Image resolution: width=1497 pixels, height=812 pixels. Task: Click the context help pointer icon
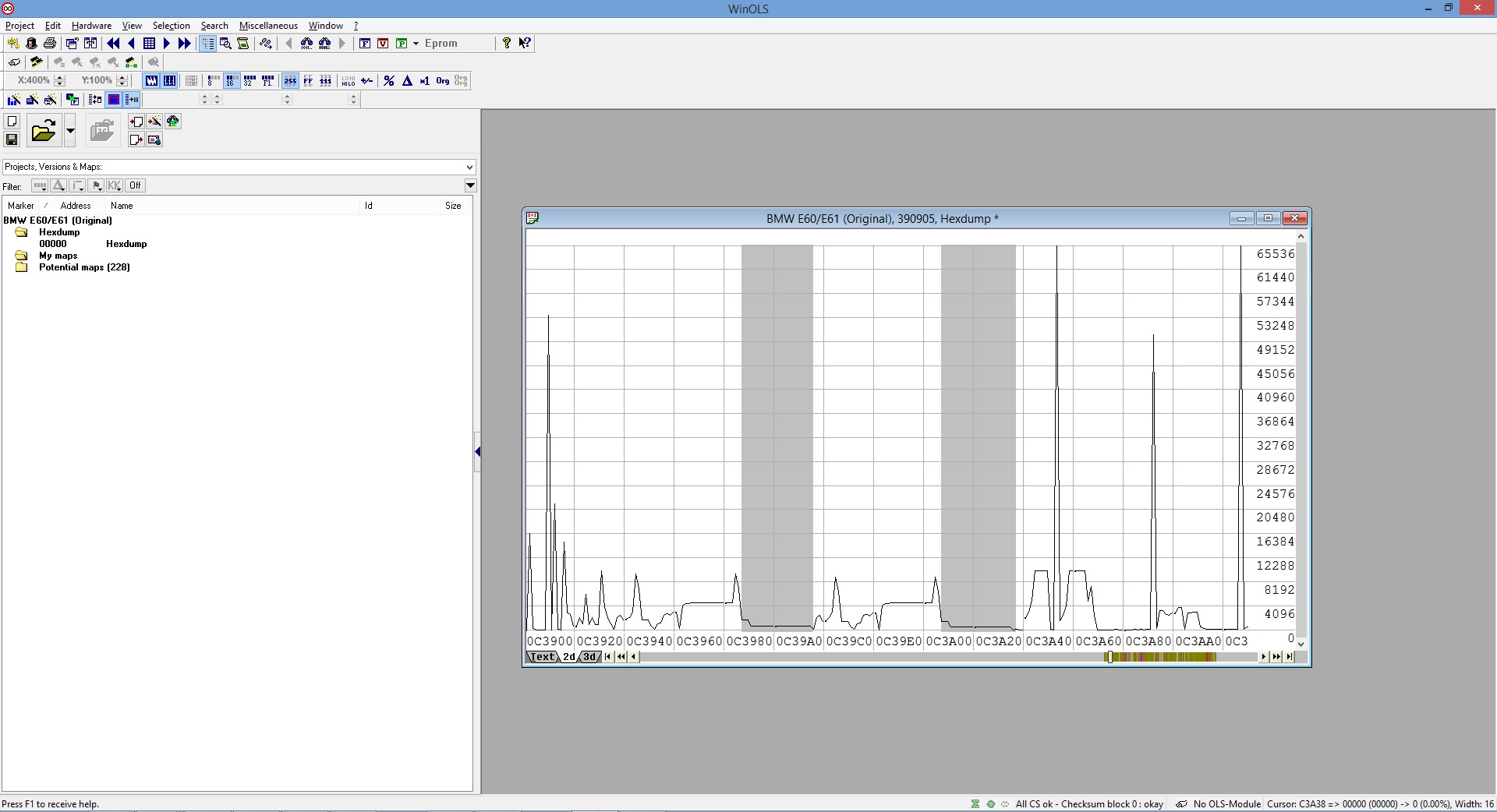525,44
